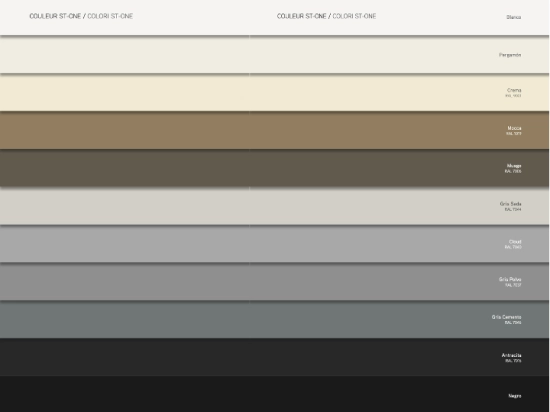This screenshot has height=412, width=550.
Task: Pick the Gris Polvo medium gray band
Action: tap(275, 282)
